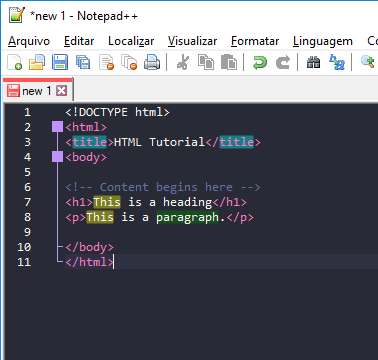Open the Visualizar menu

192,41
